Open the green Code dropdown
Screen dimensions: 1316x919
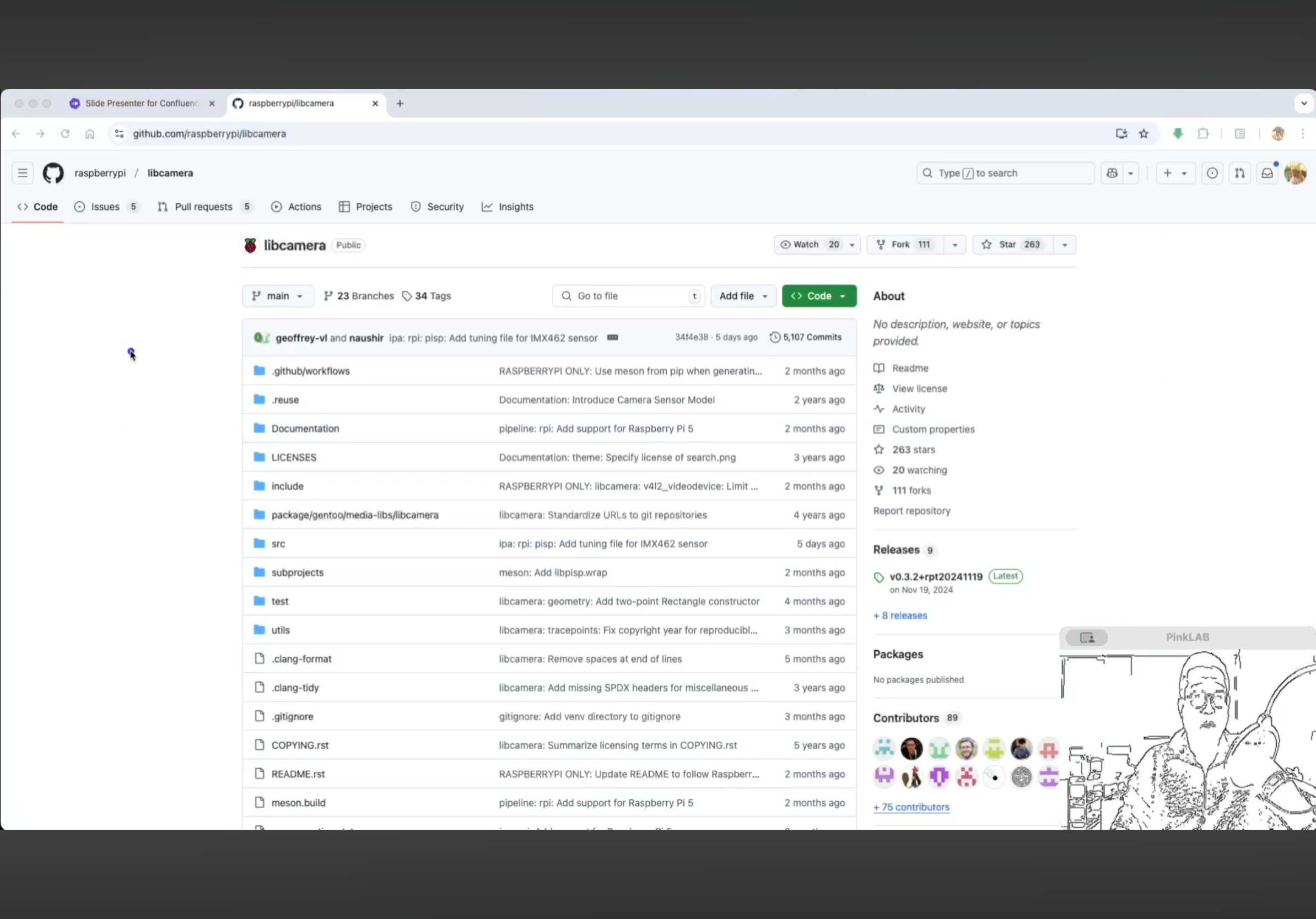(819, 296)
